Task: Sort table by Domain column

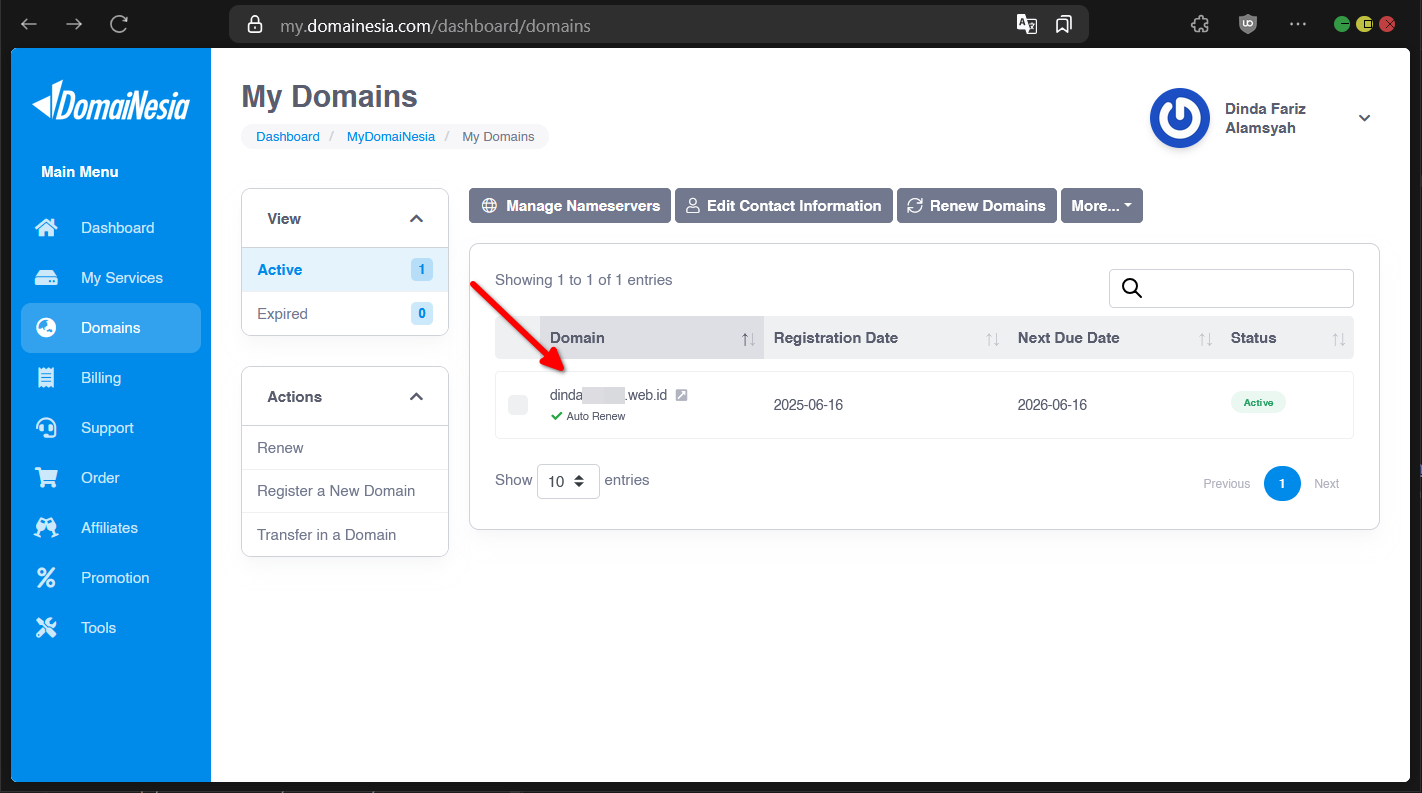Action: 650,338
